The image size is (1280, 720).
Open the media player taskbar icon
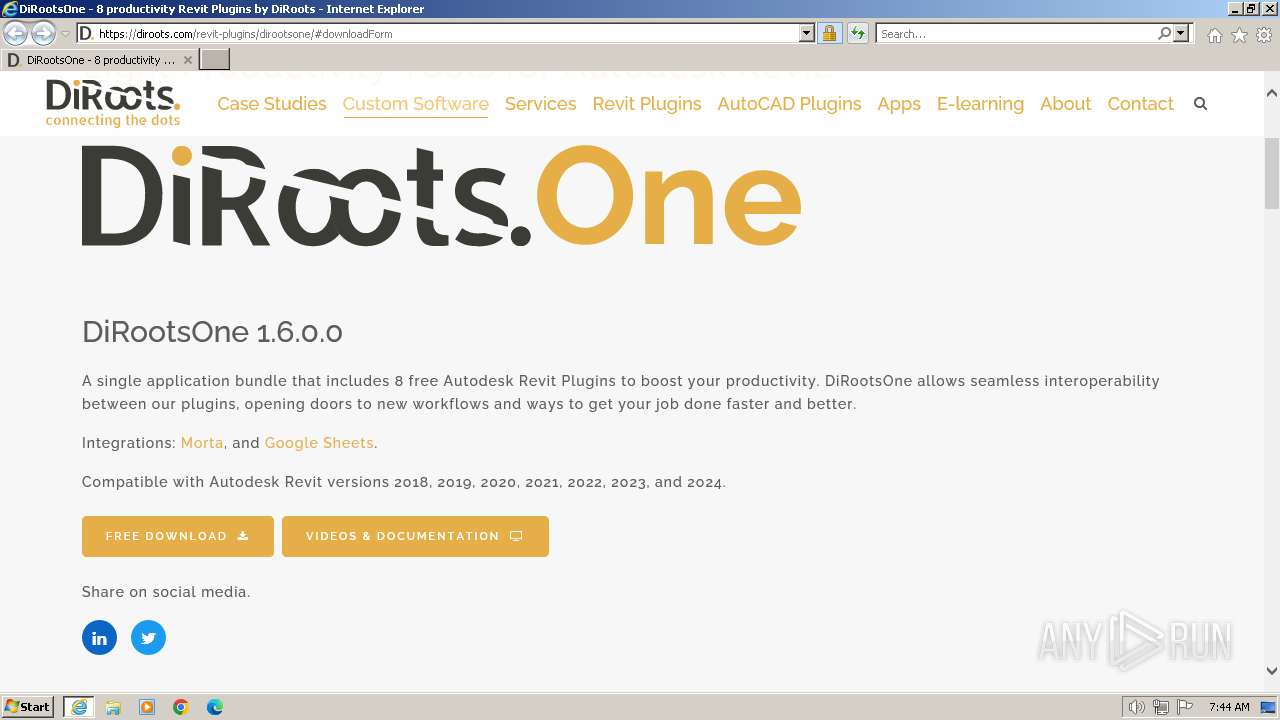pyautogui.click(x=147, y=707)
